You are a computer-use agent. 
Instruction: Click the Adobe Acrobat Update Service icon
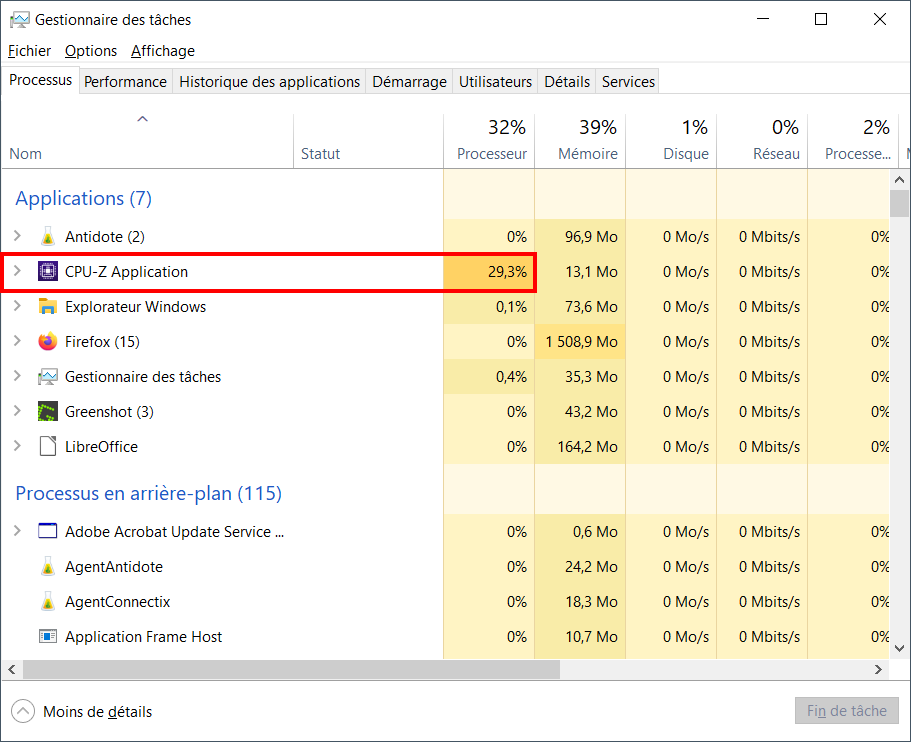click(48, 531)
